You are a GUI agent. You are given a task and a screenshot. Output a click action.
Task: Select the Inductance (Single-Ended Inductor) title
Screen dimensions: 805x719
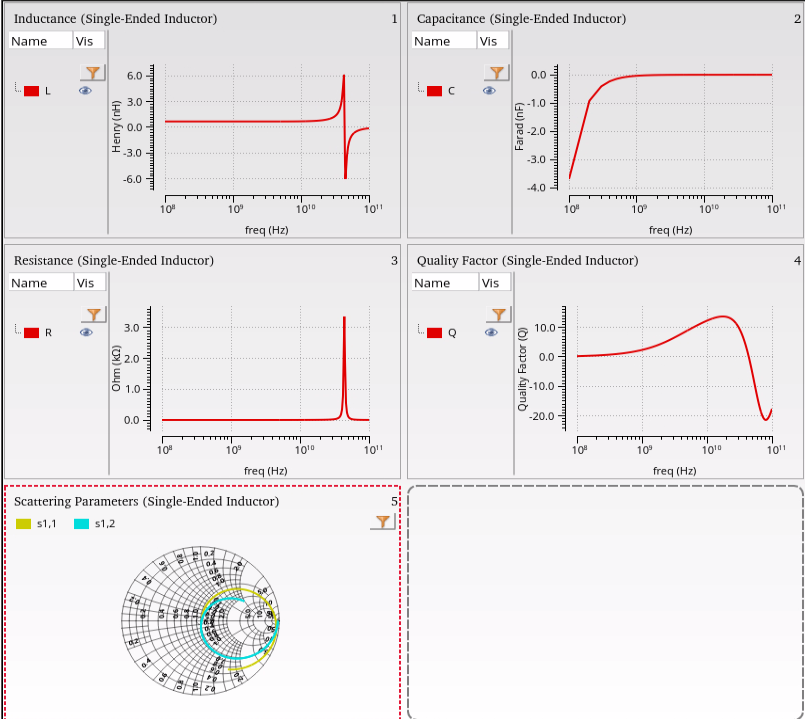(116, 18)
